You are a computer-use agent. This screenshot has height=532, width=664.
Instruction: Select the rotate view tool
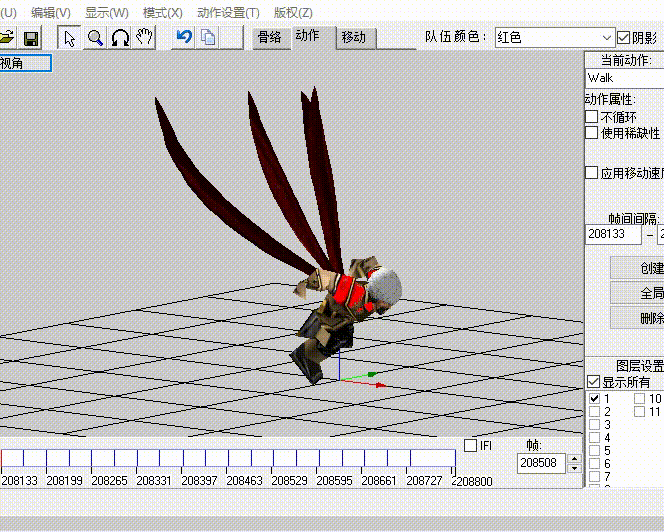pyautogui.click(x=120, y=38)
